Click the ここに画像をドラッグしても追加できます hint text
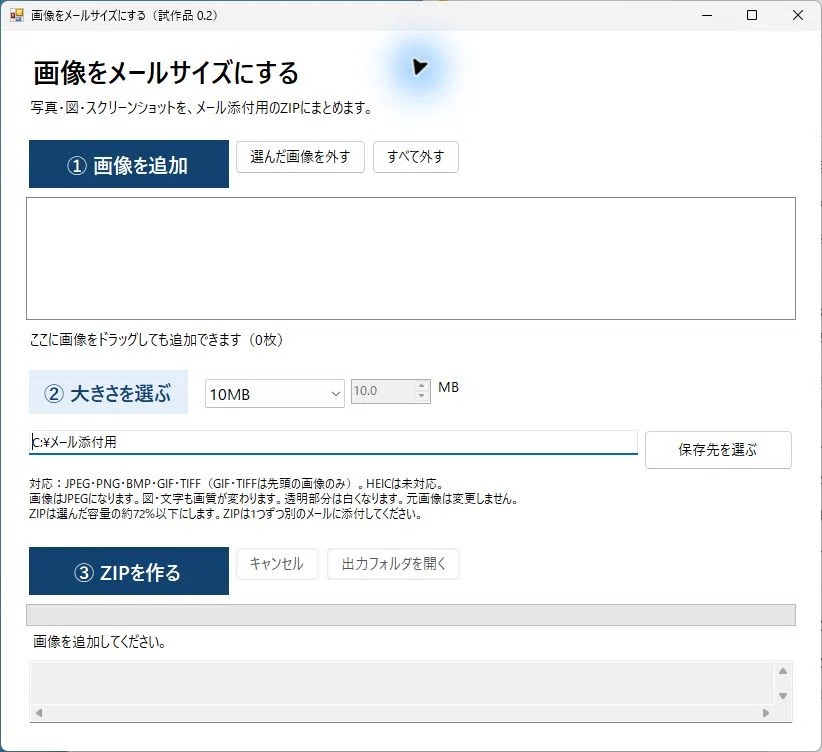Image resolution: width=822 pixels, height=752 pixels. coord(157,340)
